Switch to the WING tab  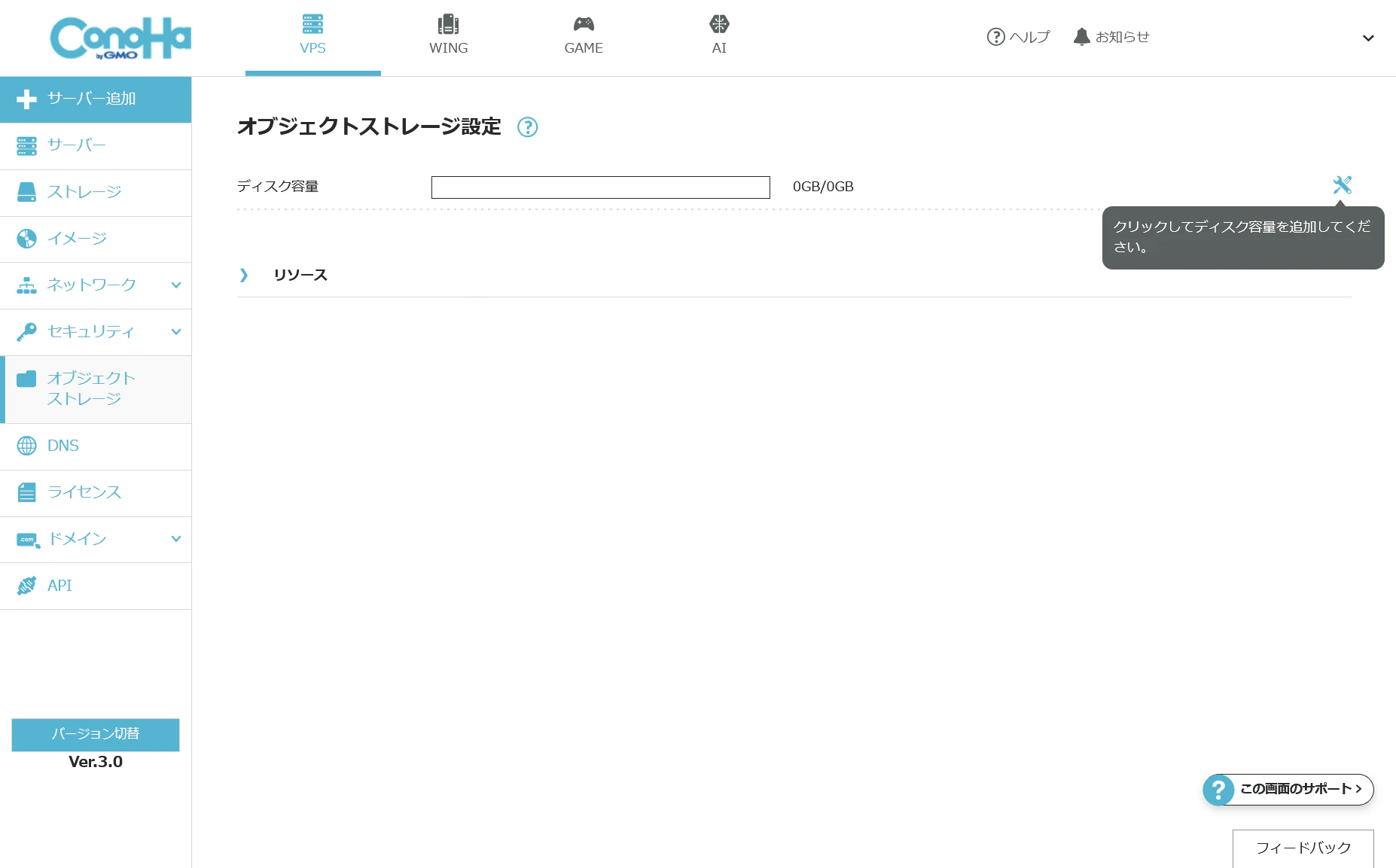coord(448,35)
